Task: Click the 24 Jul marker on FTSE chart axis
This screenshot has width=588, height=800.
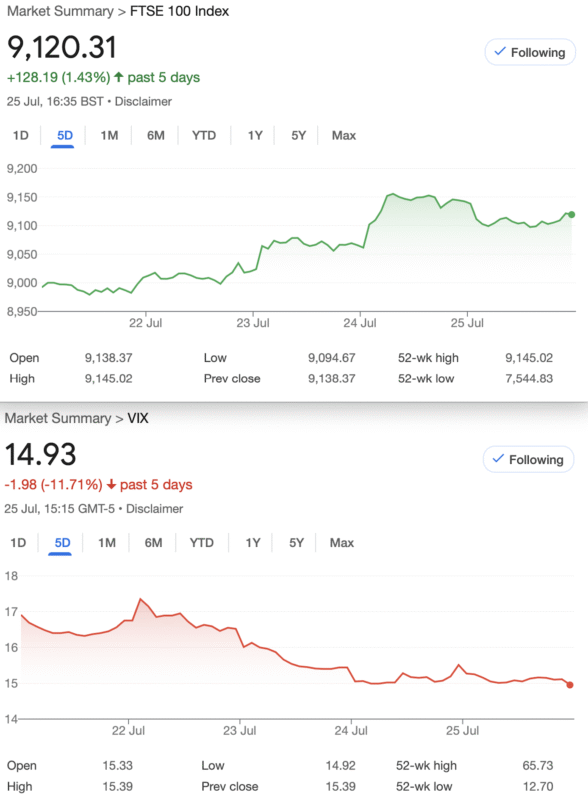Action: 360,322
